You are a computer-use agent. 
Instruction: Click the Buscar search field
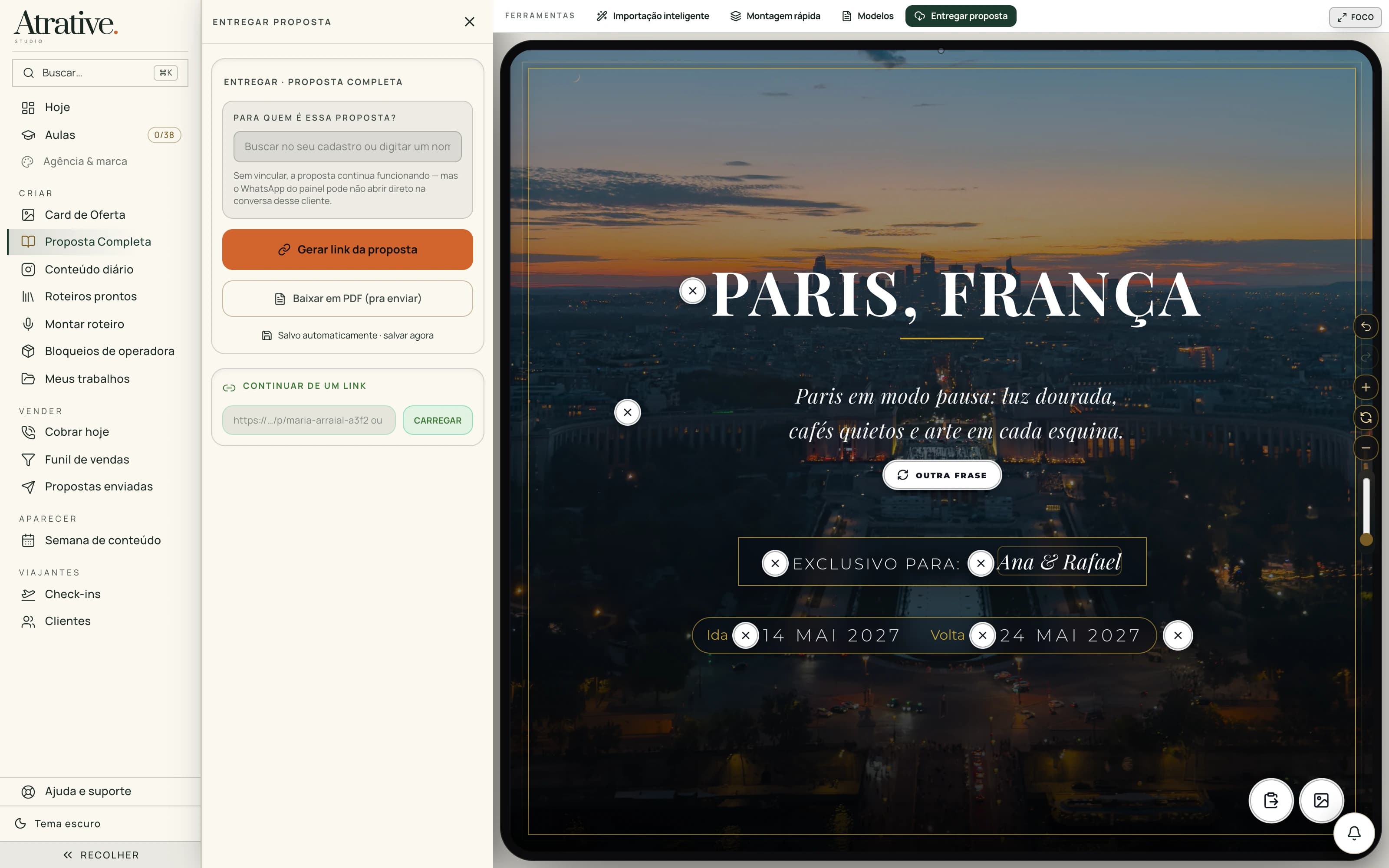[100, 73]
